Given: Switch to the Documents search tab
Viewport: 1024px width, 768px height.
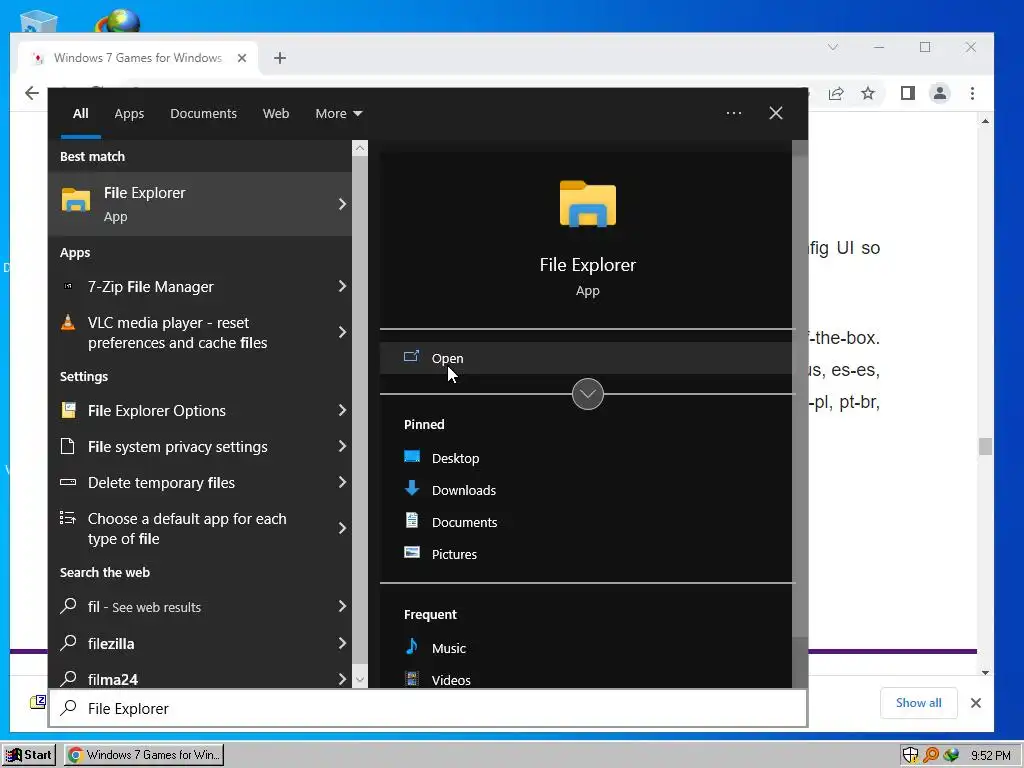Looking at the screenshot, I should [203, 114].
